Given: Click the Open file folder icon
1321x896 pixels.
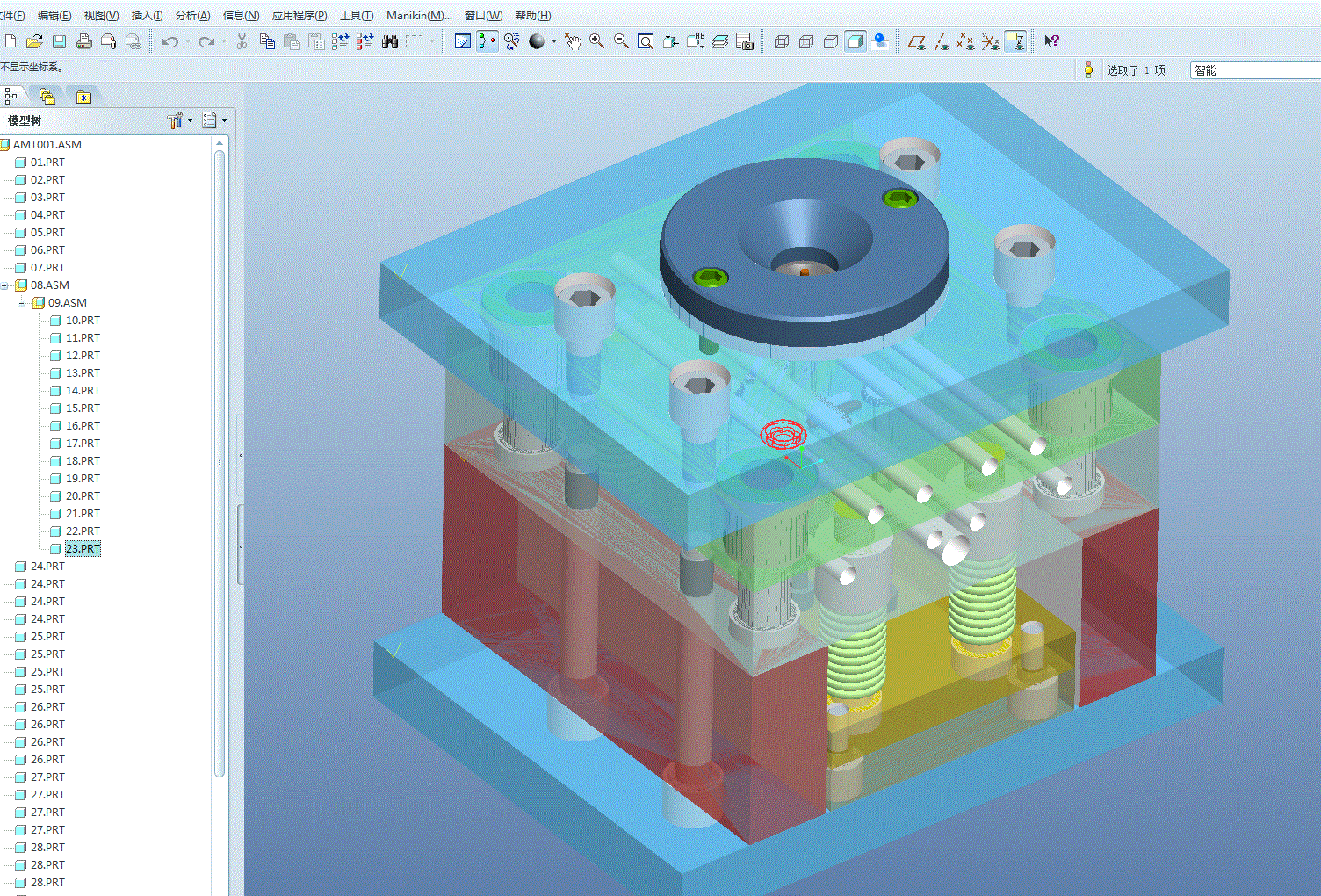Looking at the screenshot, I should coord(34,41).
